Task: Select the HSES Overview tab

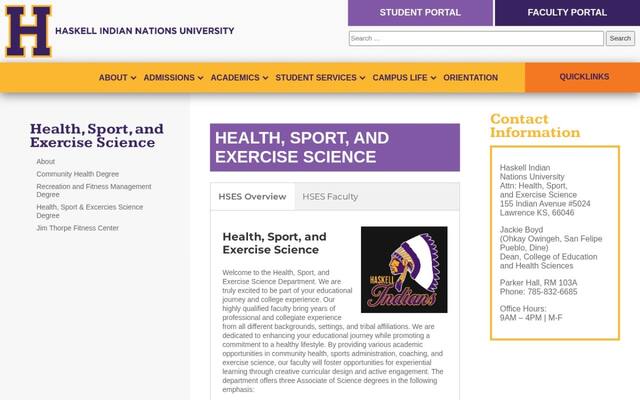Action: click(252, 197)
